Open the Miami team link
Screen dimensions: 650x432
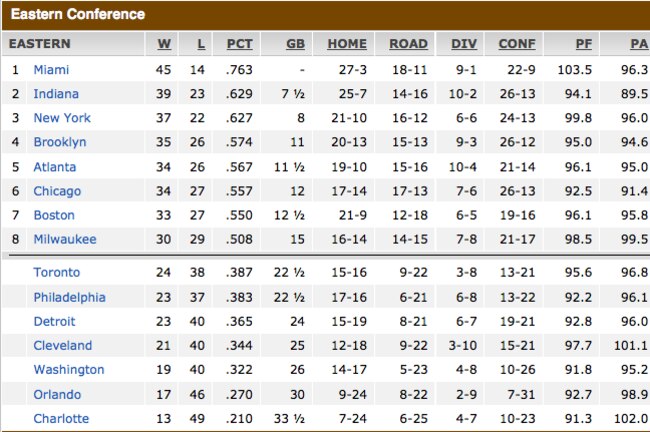coord(51,70)
